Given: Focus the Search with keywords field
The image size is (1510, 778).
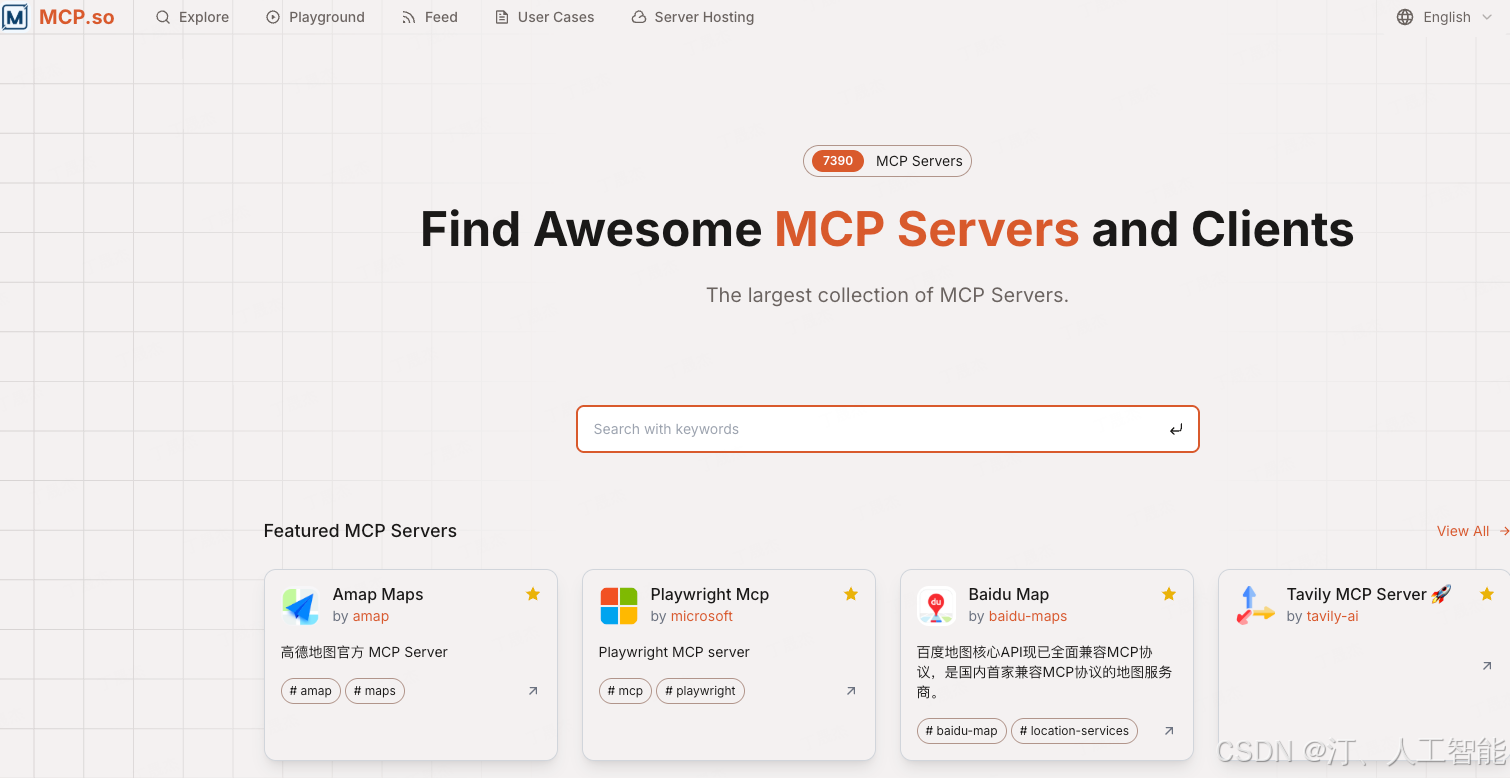Looking at the screenshot, I should point(887,429).
